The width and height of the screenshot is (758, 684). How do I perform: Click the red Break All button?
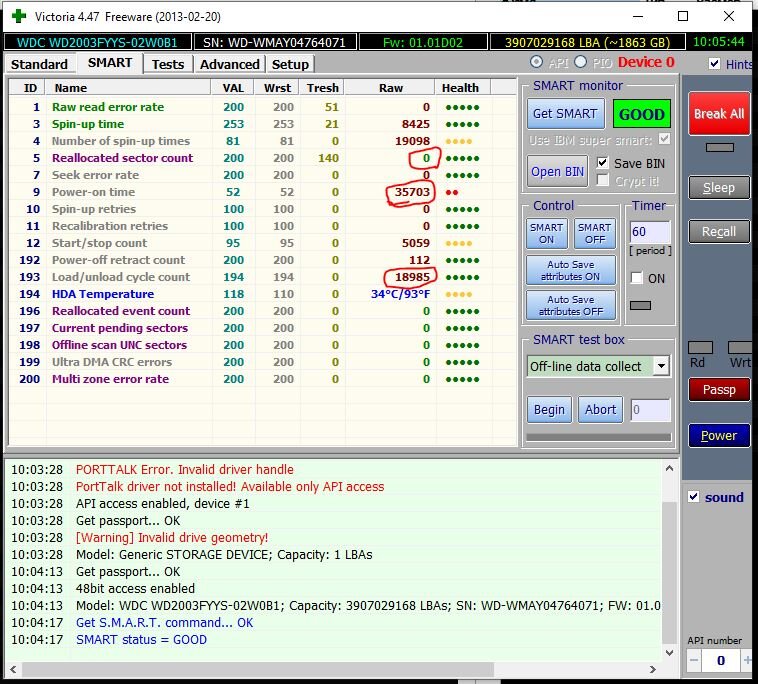[719, 114]
